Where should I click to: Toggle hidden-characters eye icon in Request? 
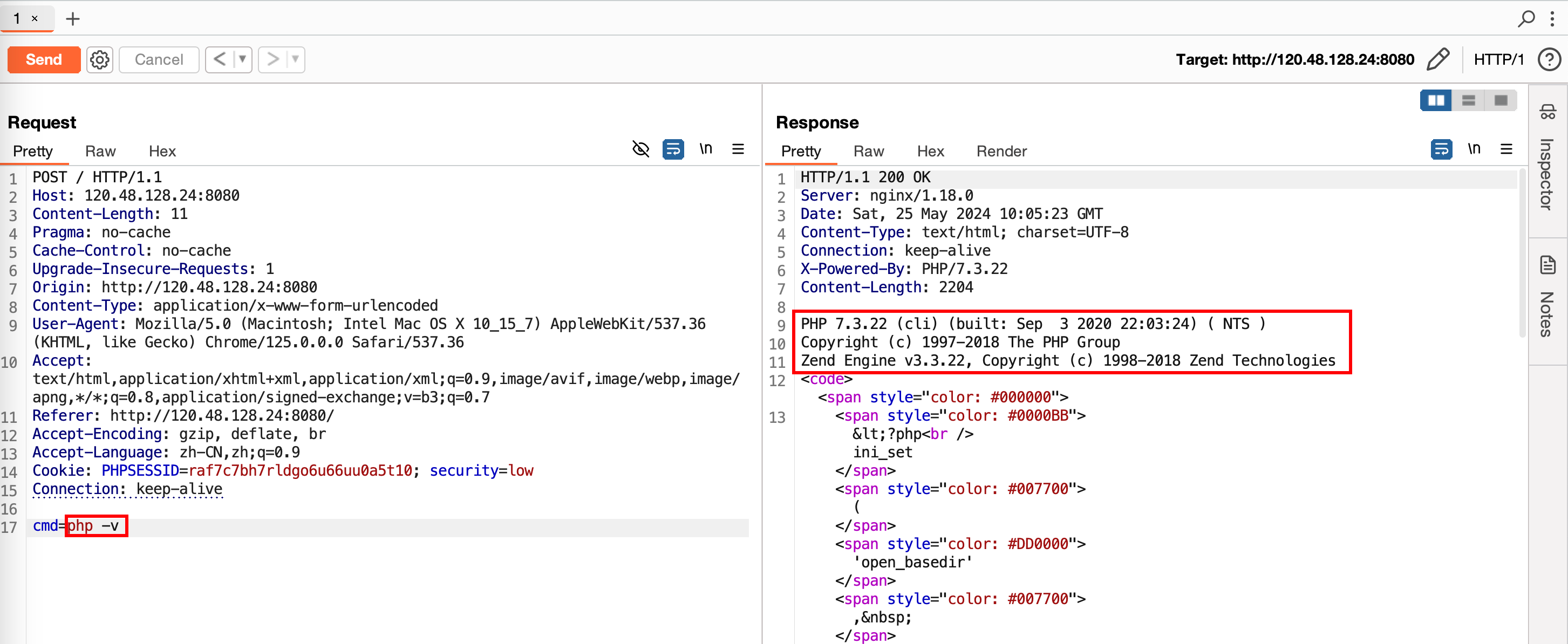click(640, 149)
